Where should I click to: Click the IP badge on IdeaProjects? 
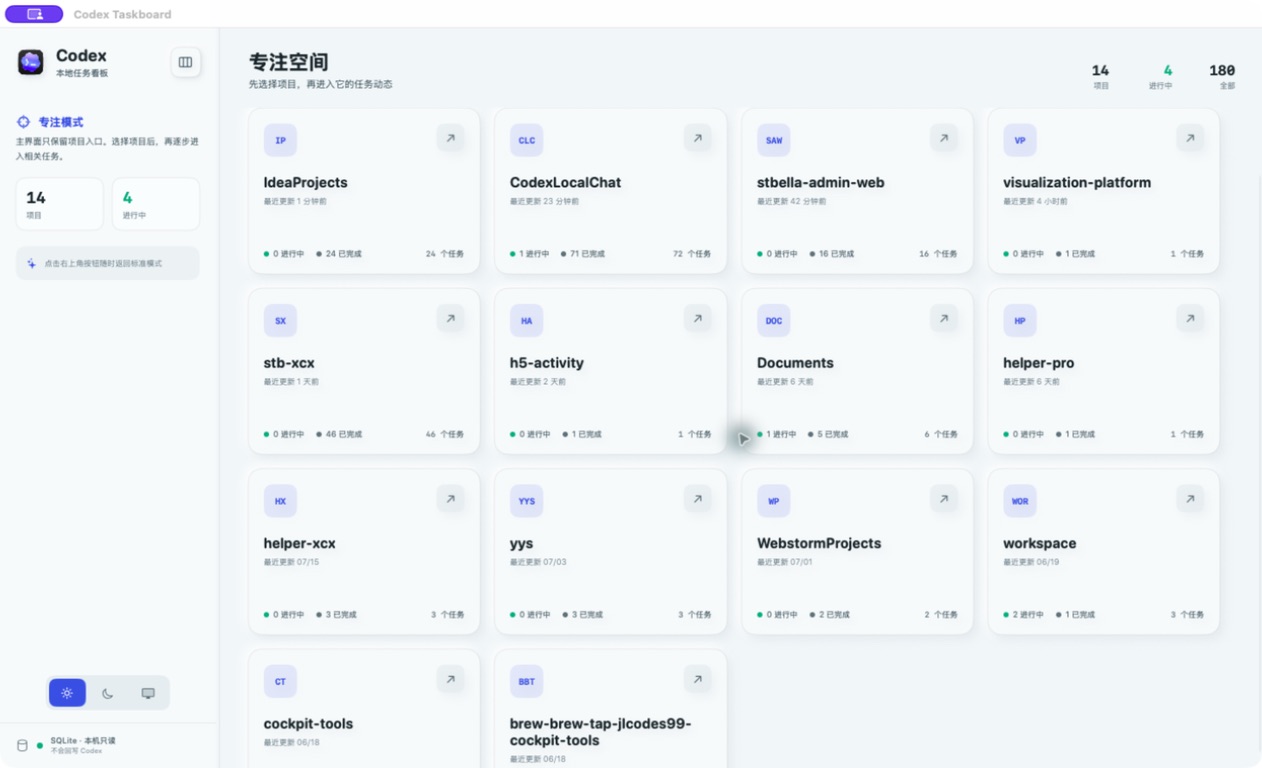click(x=280, y=140)
